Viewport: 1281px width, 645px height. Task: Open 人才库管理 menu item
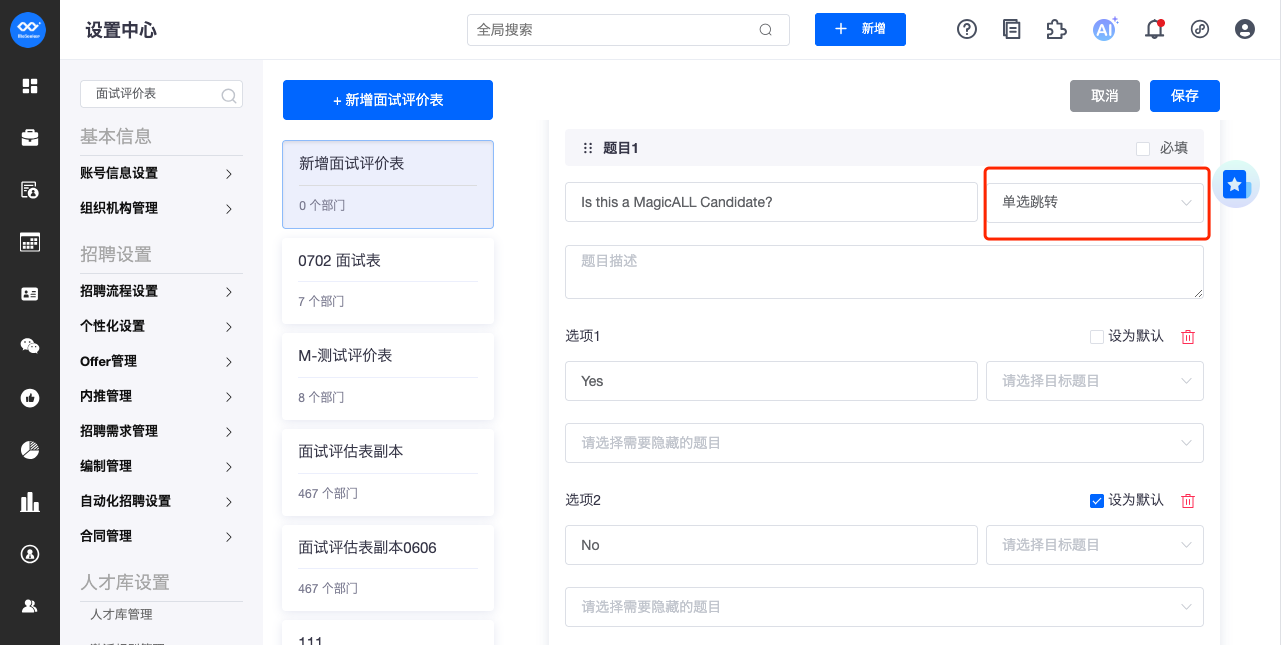point(121,614)
